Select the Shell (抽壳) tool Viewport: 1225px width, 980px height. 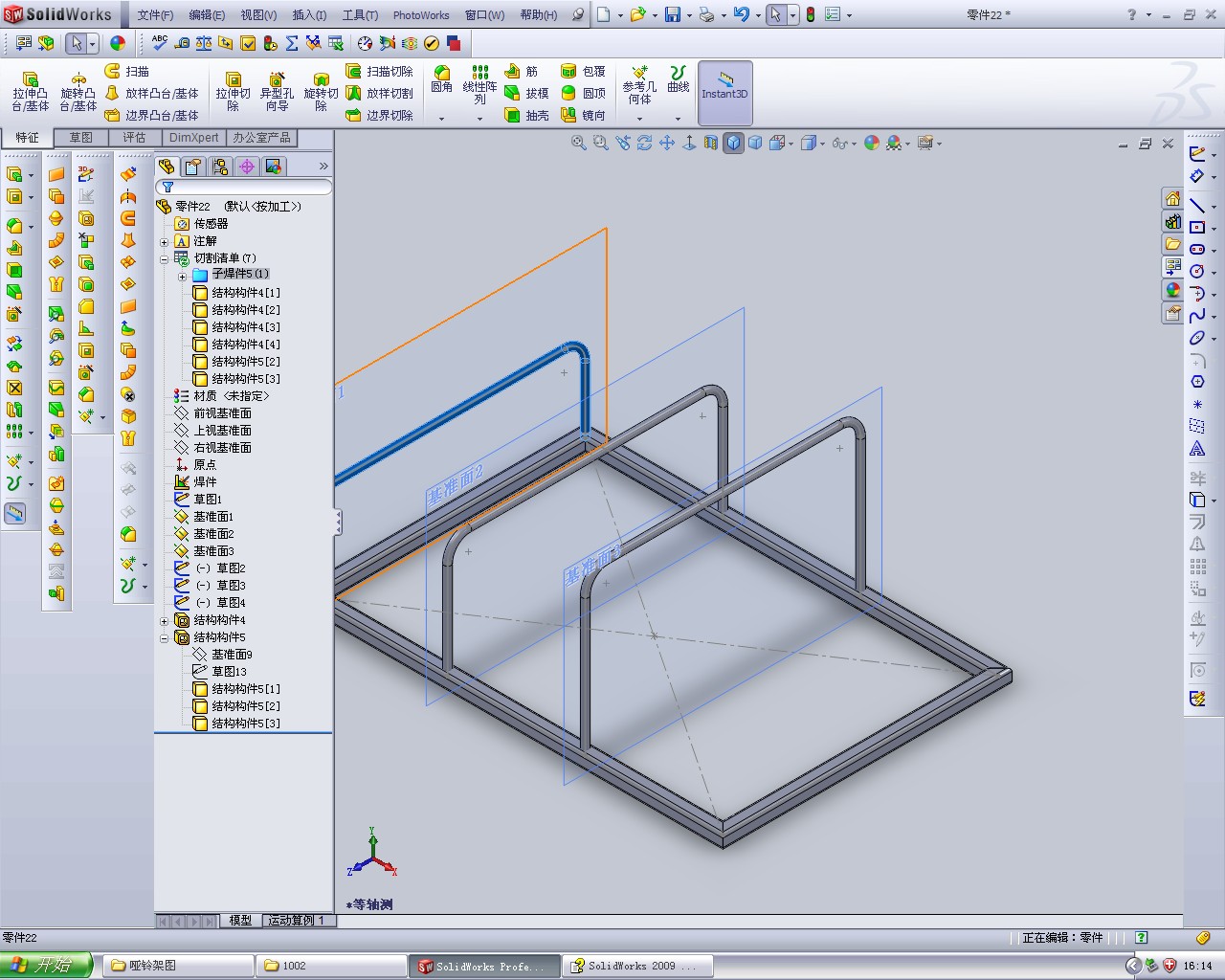(x=527, y=116)
